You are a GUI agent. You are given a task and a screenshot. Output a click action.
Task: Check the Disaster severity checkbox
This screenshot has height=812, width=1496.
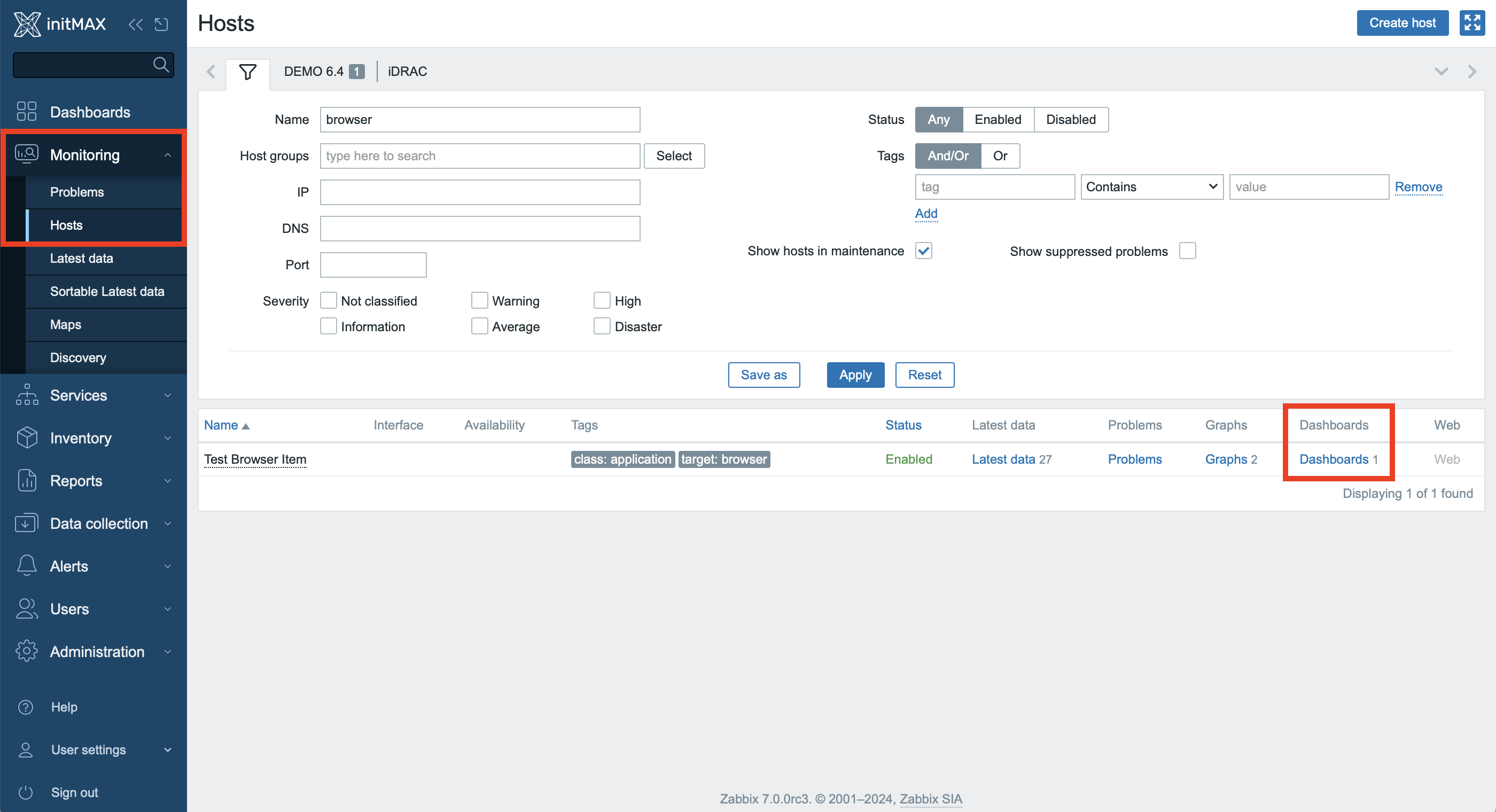(x=602, y=326)
